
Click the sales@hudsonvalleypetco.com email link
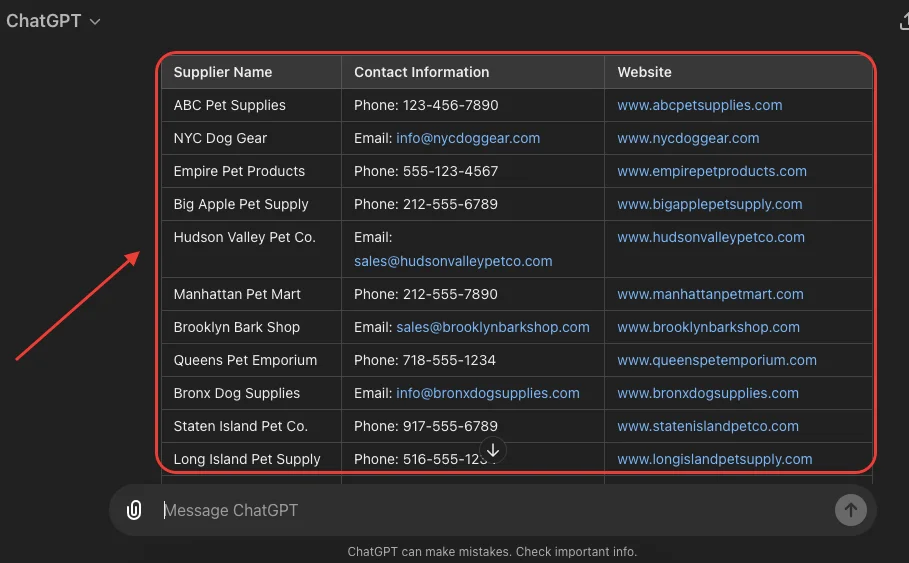click(453, 261)
